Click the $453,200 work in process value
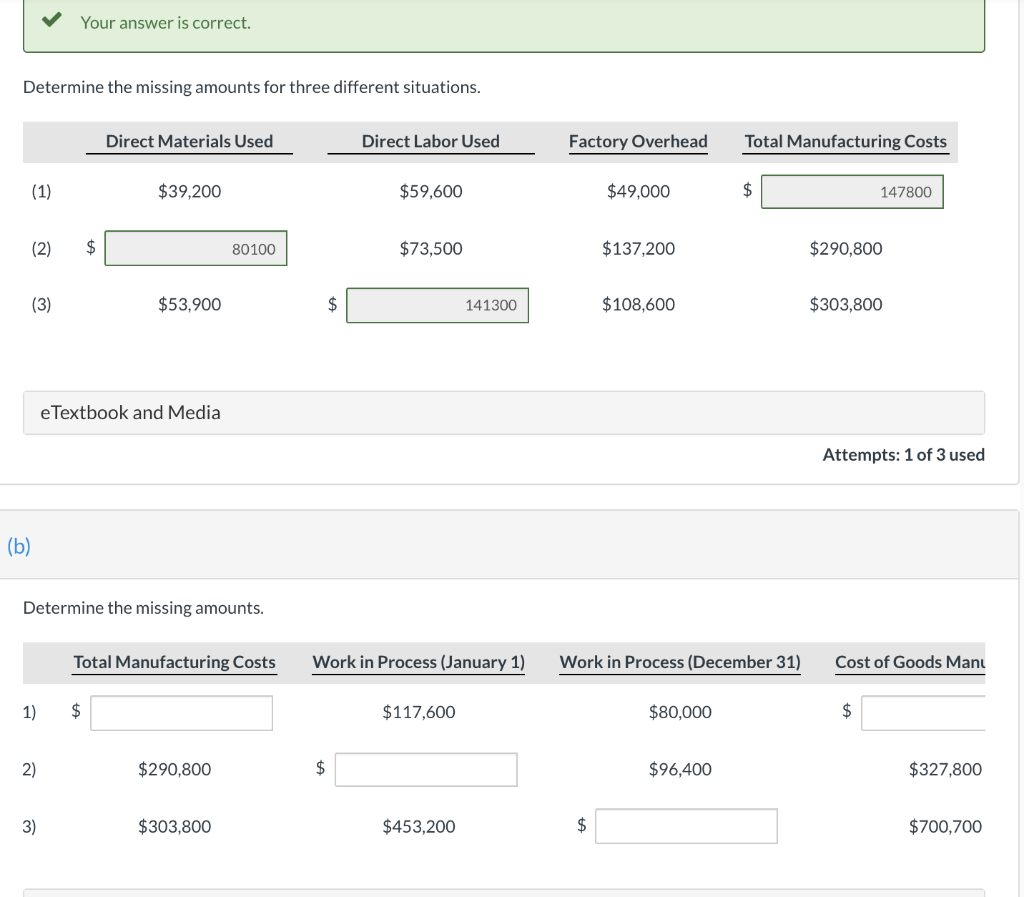Image resolution: width=1024 pixels, height=897 pixels. pyautogui.click(x=419, y=826)
